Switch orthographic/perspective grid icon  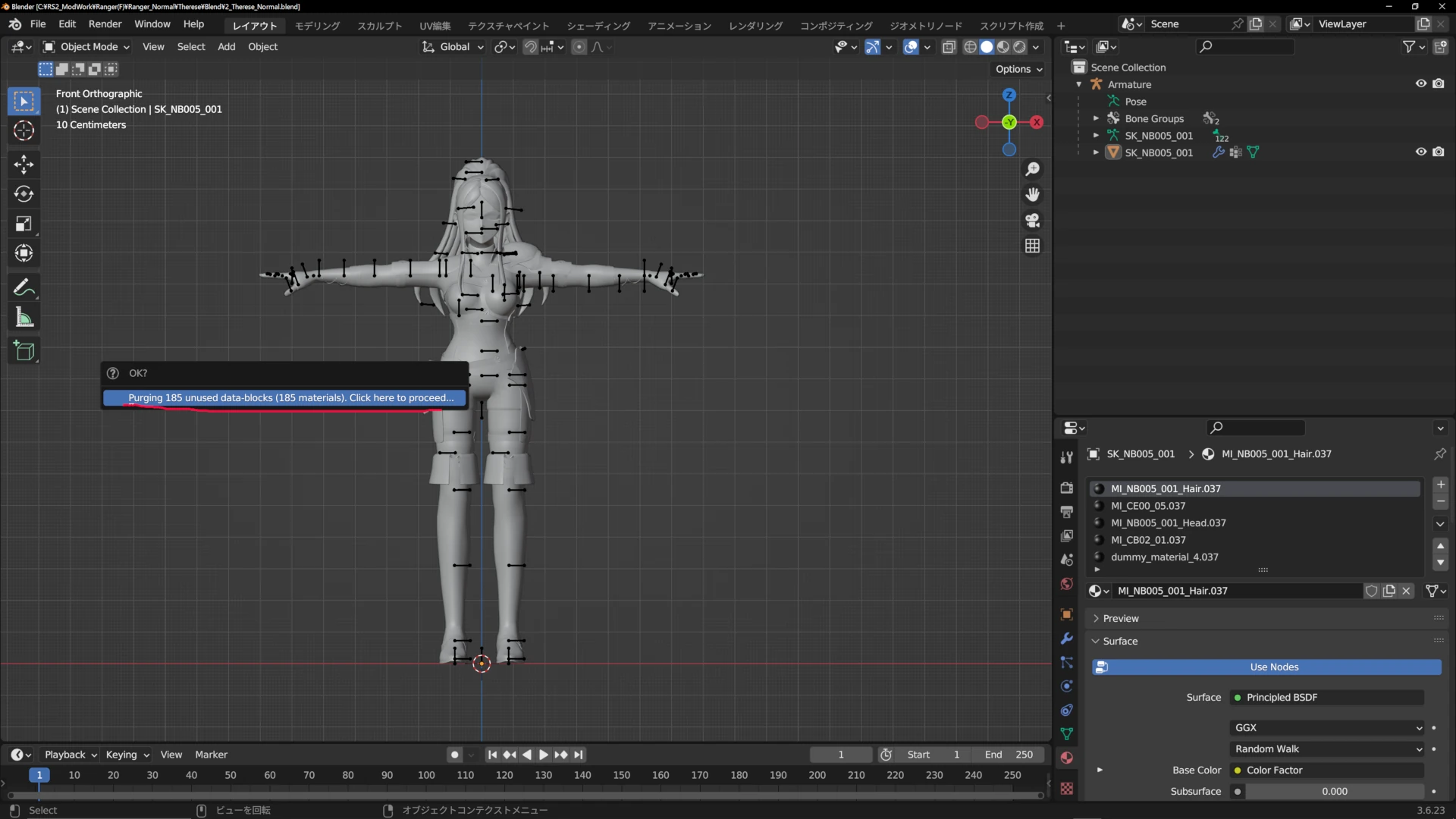pos(1032,246)
